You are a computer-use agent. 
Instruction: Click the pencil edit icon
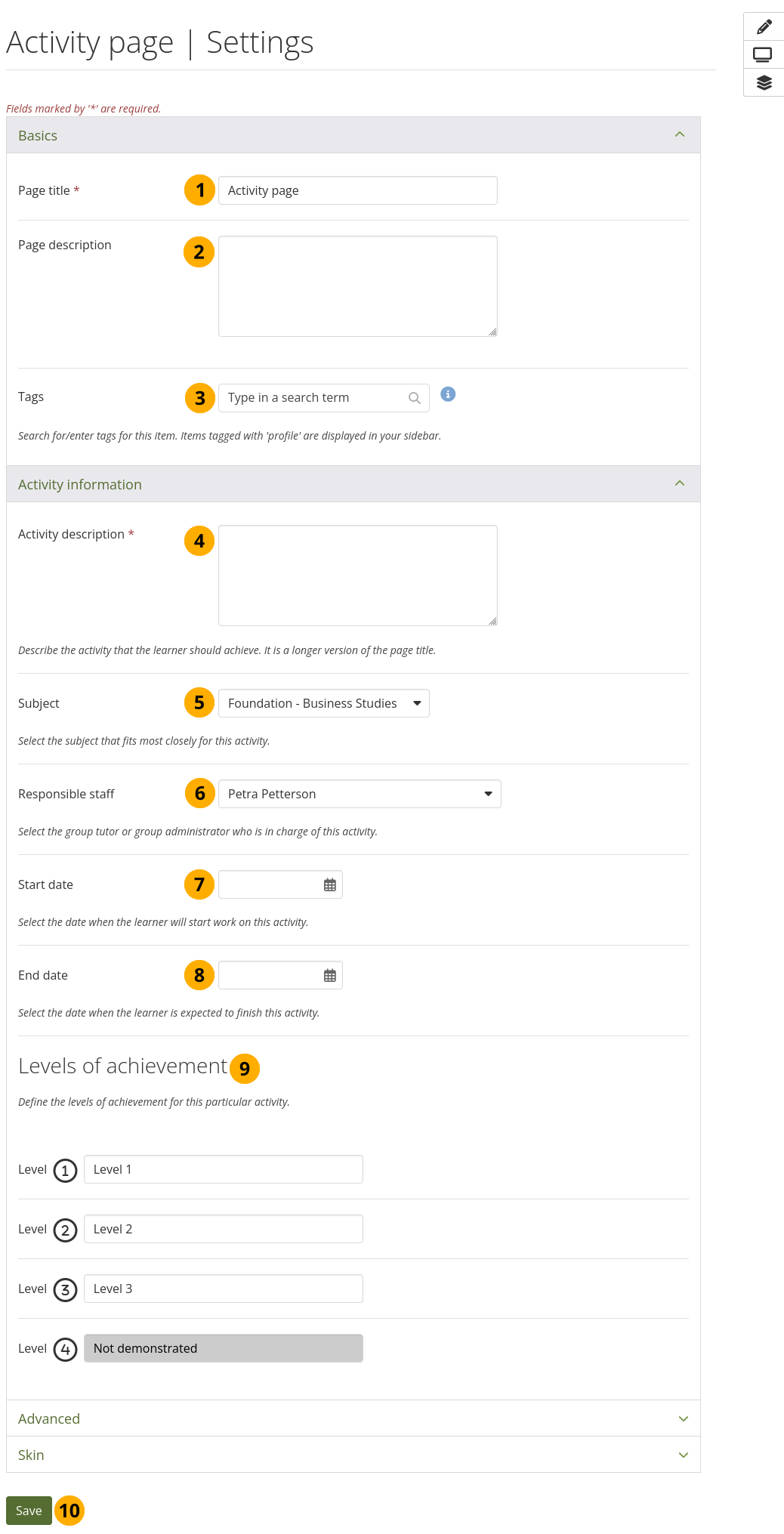point(764,27)
